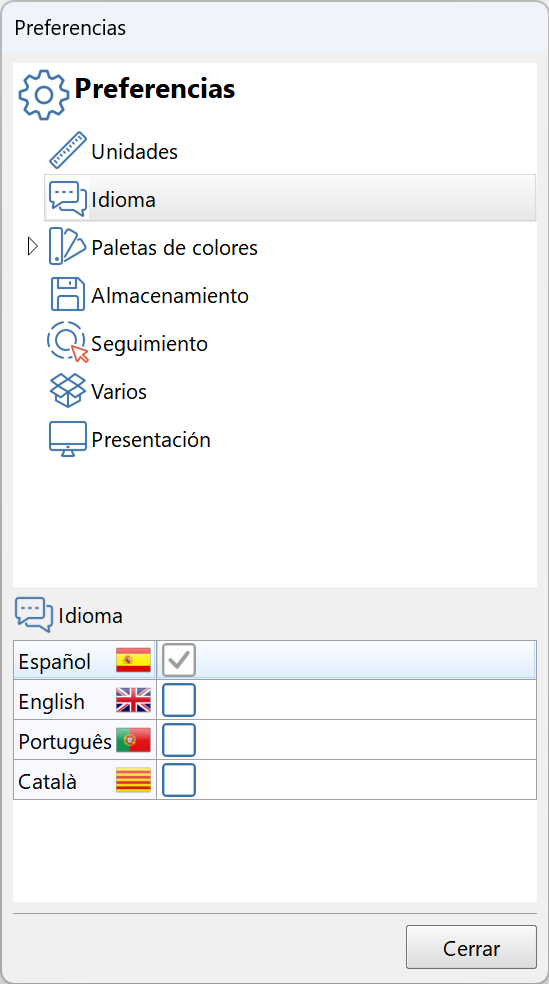Click the bold Preferencias root heading
Screen dimensions: 549x984
[155, 89]
